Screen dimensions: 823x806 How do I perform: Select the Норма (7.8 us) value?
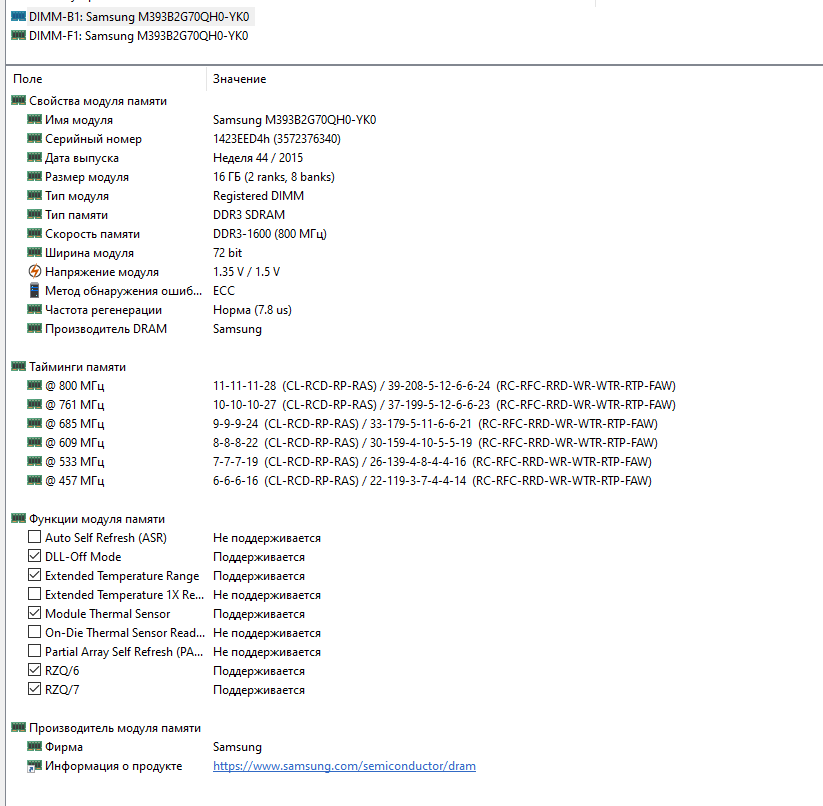point(252,310)
